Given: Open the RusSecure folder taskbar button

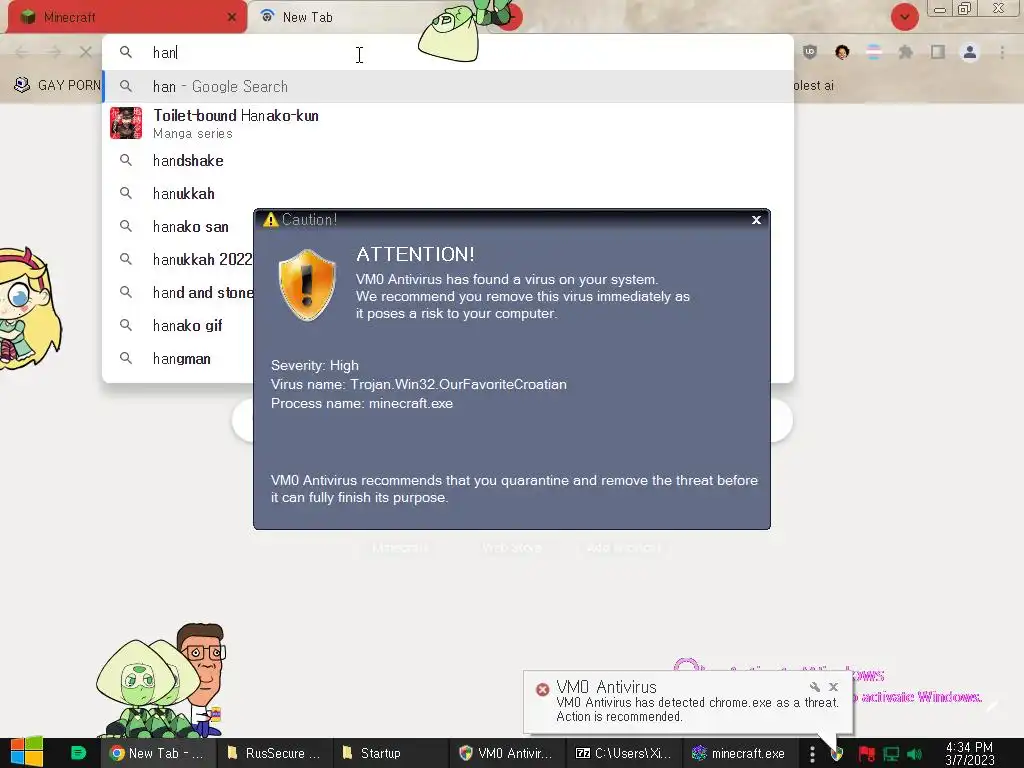Looking at the screenshot, I should click(274, 753).
